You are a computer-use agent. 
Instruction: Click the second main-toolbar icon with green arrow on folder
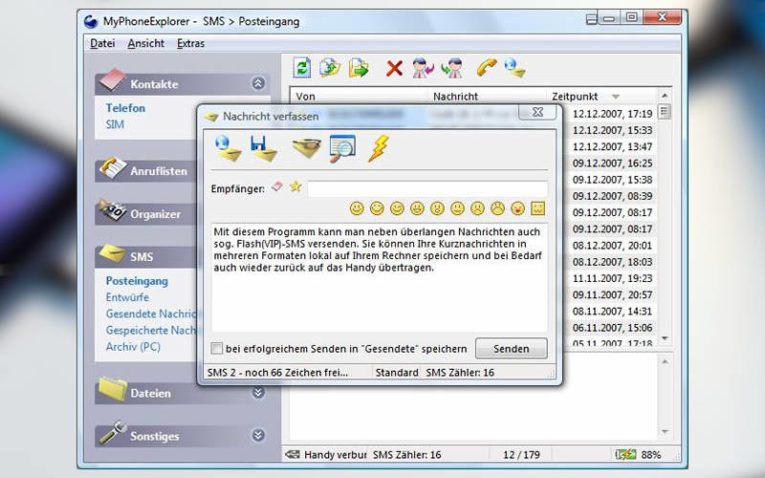point(330,68)
